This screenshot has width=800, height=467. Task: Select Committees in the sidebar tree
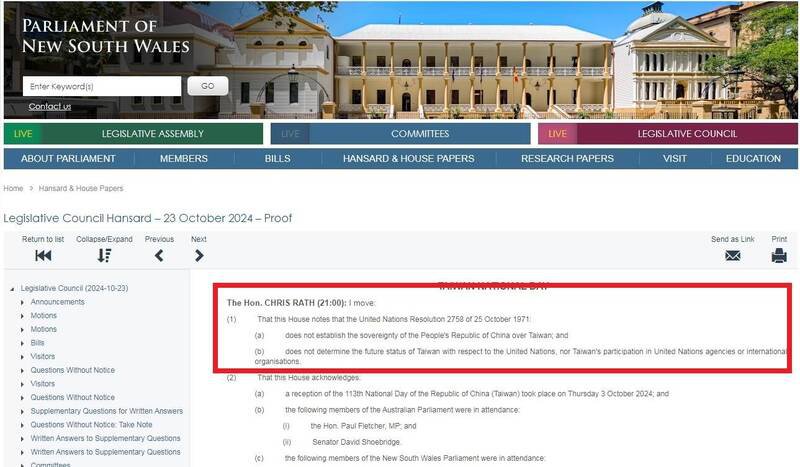click(51, 464)
